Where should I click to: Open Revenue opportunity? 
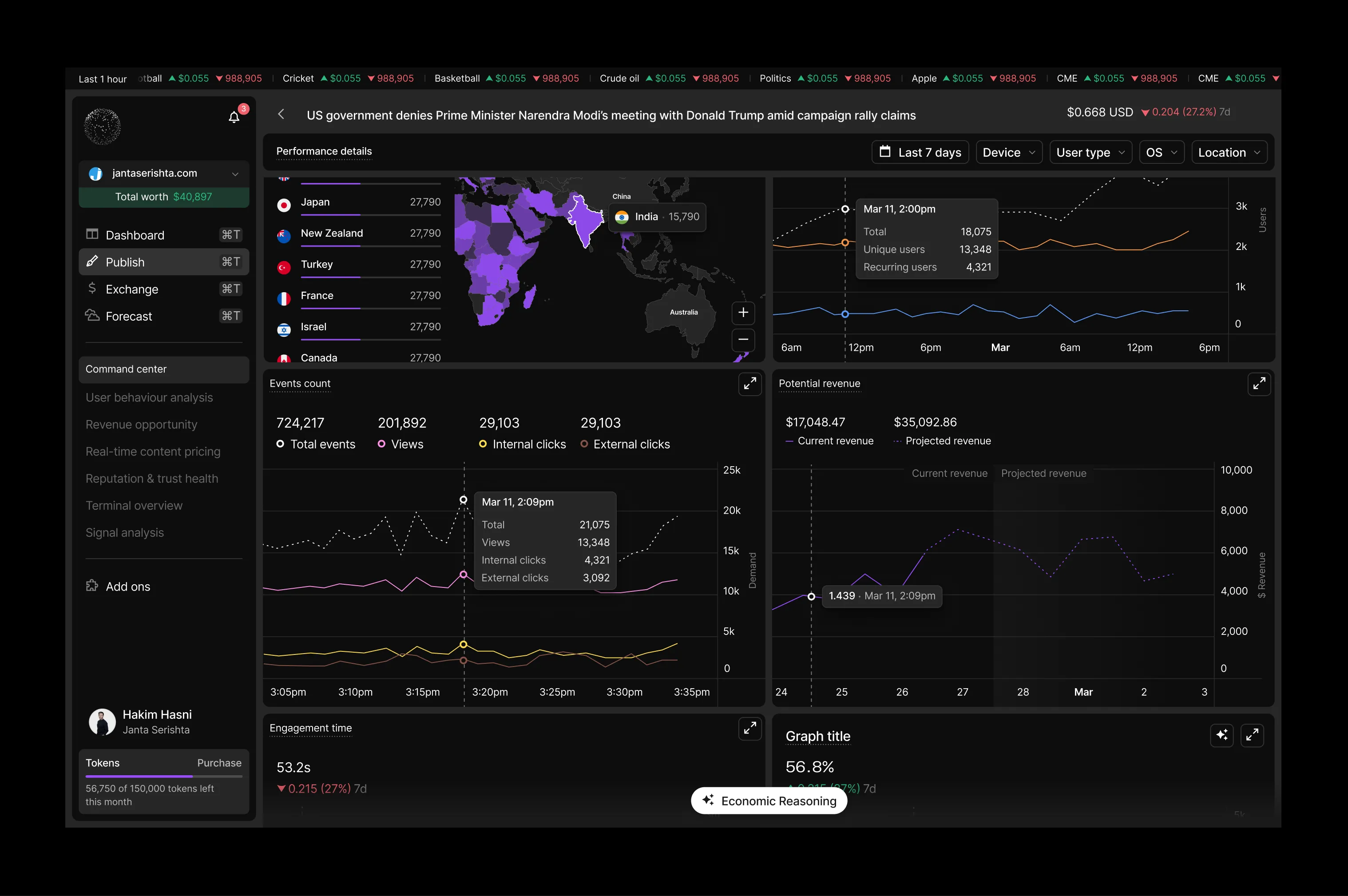[x=141, y=424]
